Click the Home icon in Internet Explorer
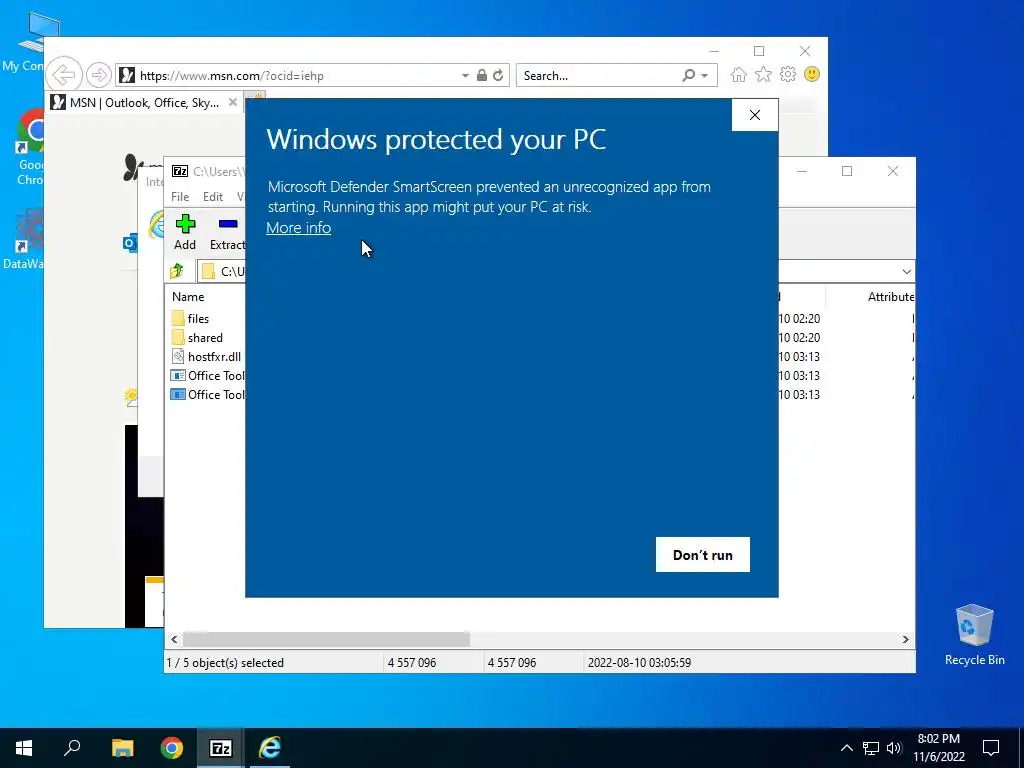1024x768 pixels. [x=739, y=74]
